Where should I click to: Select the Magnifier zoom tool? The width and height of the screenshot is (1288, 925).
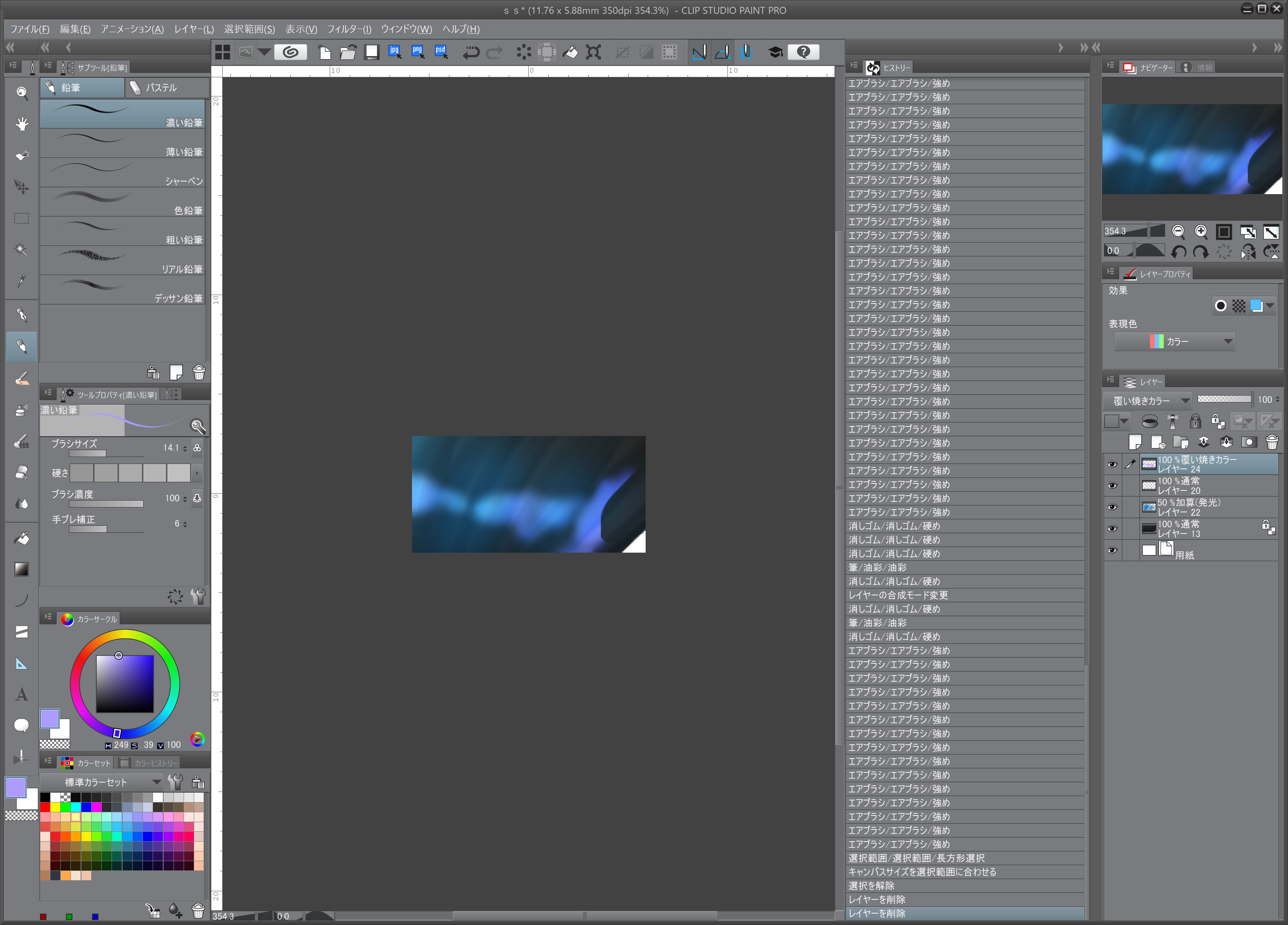pyautogui.click(x=22, y=92)
